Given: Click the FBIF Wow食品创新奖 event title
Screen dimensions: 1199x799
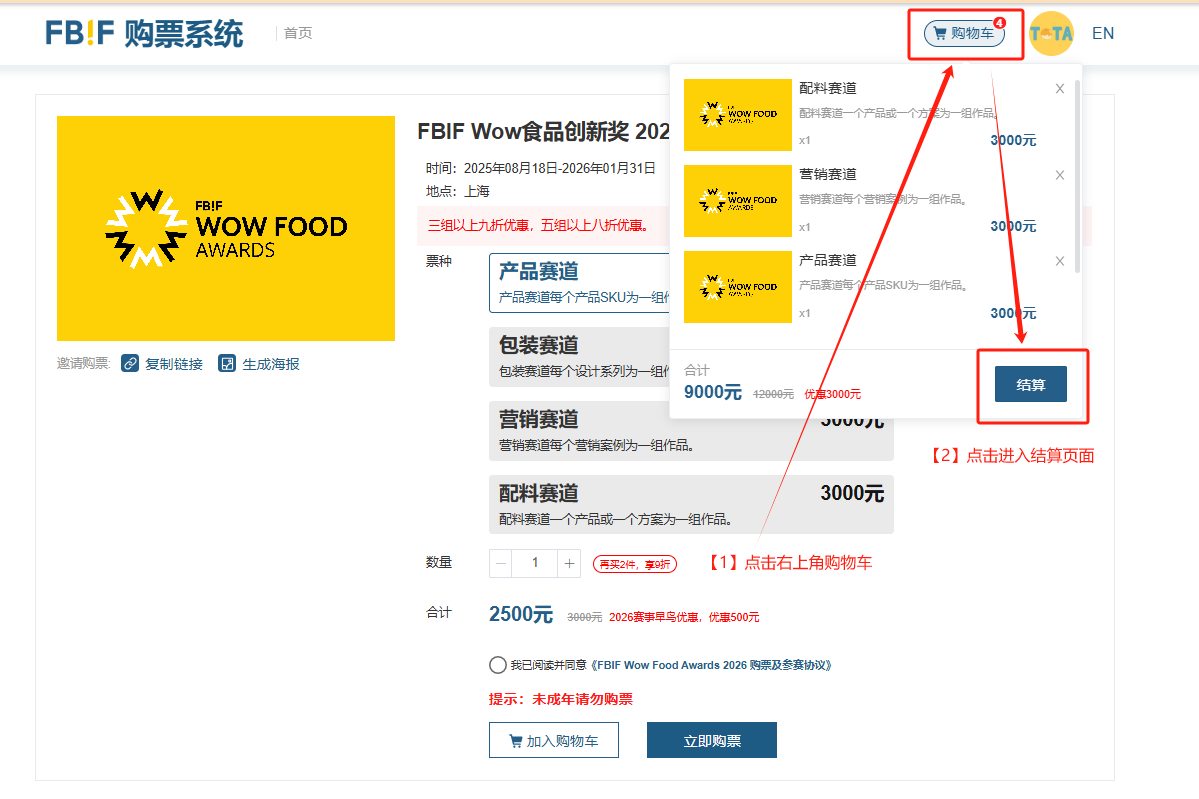Looking at the screenshot, I should coord(544,132).
